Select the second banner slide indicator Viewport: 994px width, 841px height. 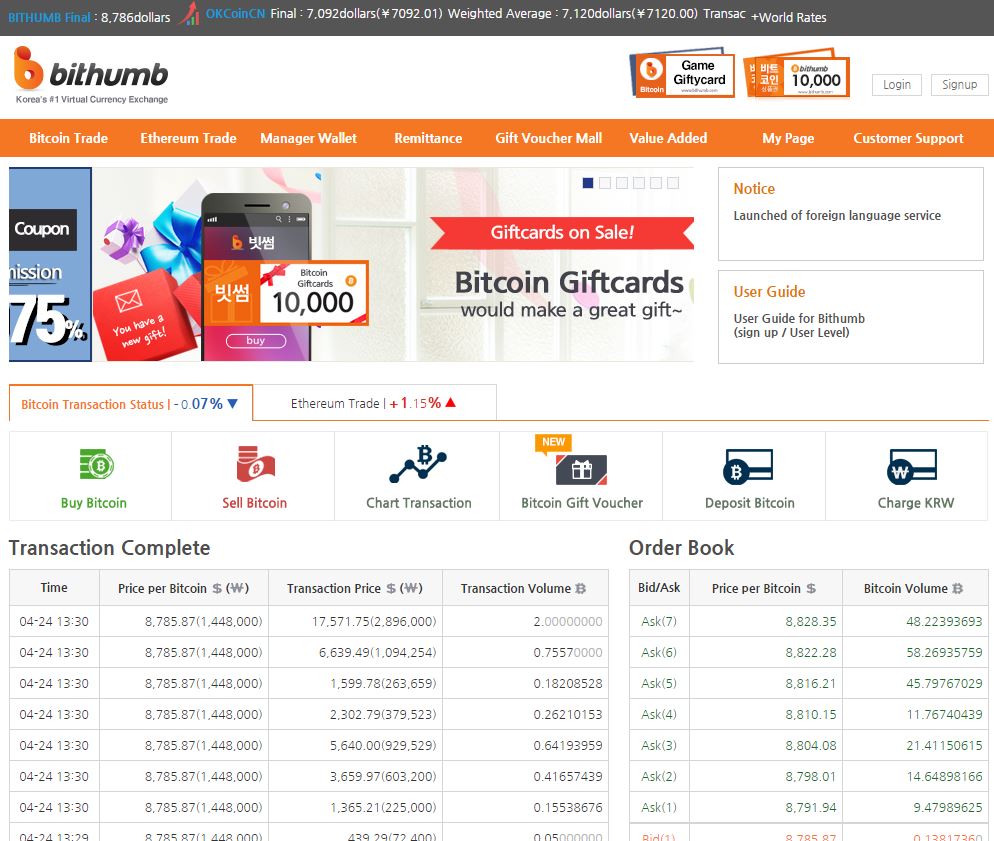click(605, 183)
